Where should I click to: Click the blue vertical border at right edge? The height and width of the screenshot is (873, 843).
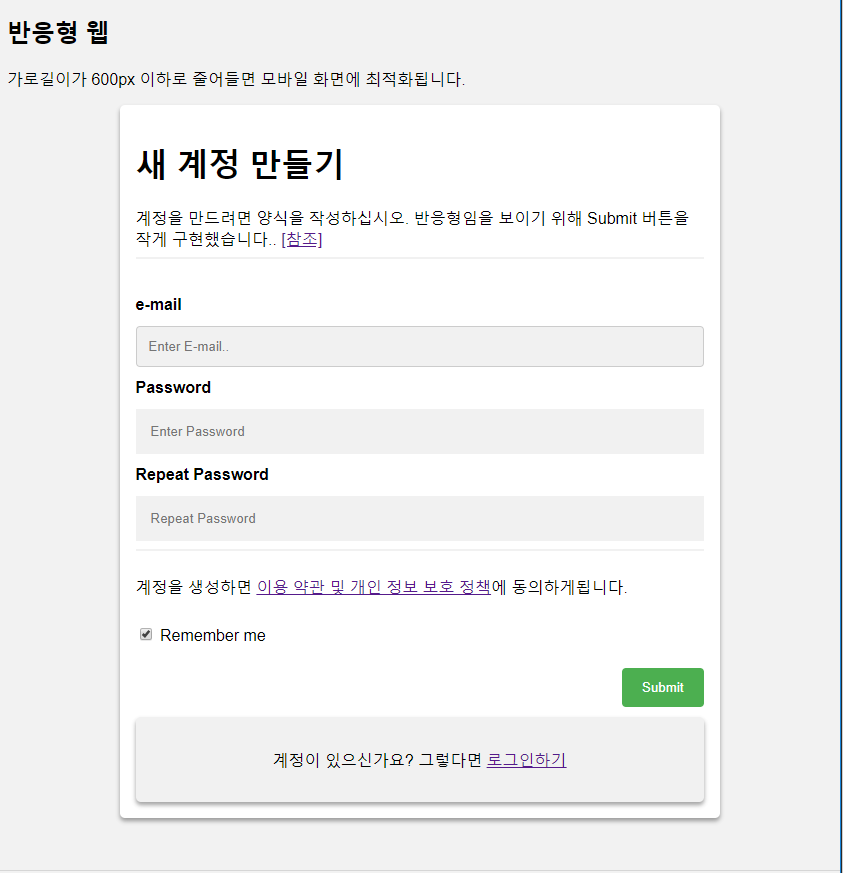[x=840, y=436]
